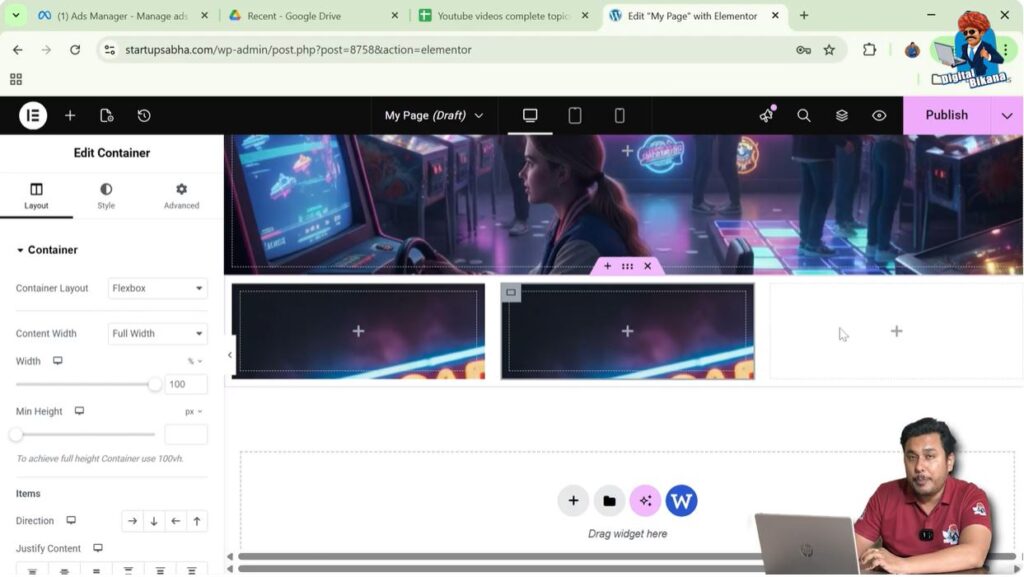This screenshot has height=577, width=1024.
Task: Switch to the Style tab
Action: click(106, 196)
